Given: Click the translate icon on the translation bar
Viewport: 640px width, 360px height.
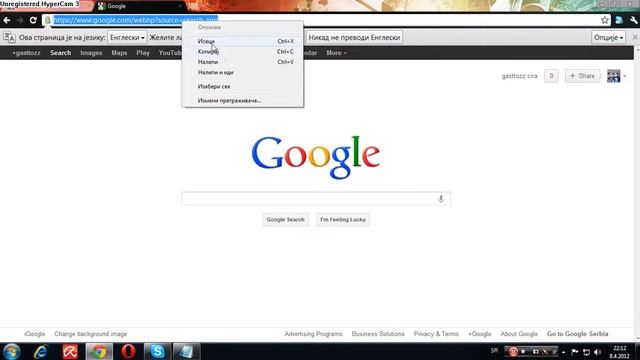Looking at the screenshot, I should (9, 38).
